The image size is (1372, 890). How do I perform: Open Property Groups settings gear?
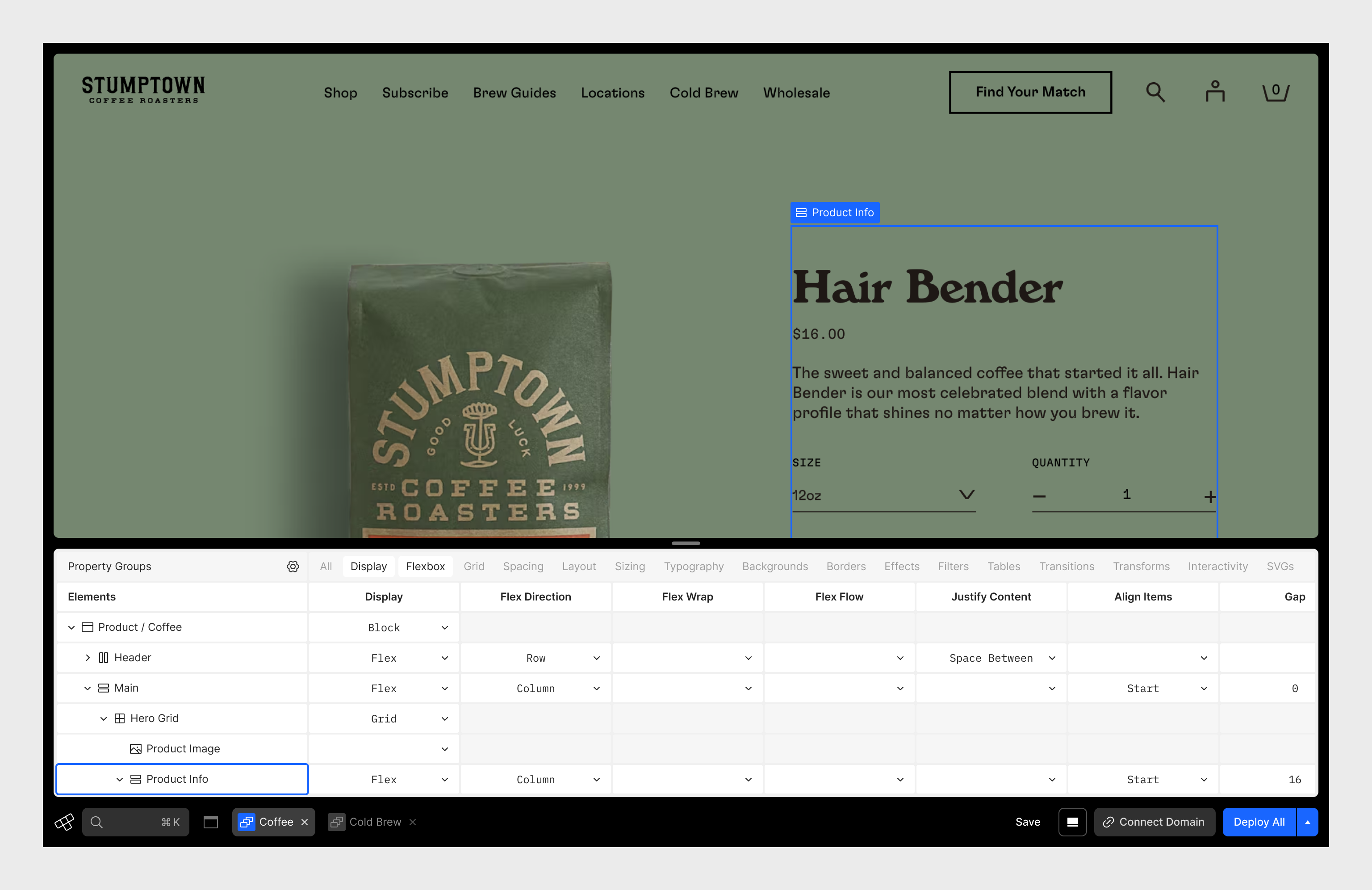pyautogui.click(x=293, y=567)
